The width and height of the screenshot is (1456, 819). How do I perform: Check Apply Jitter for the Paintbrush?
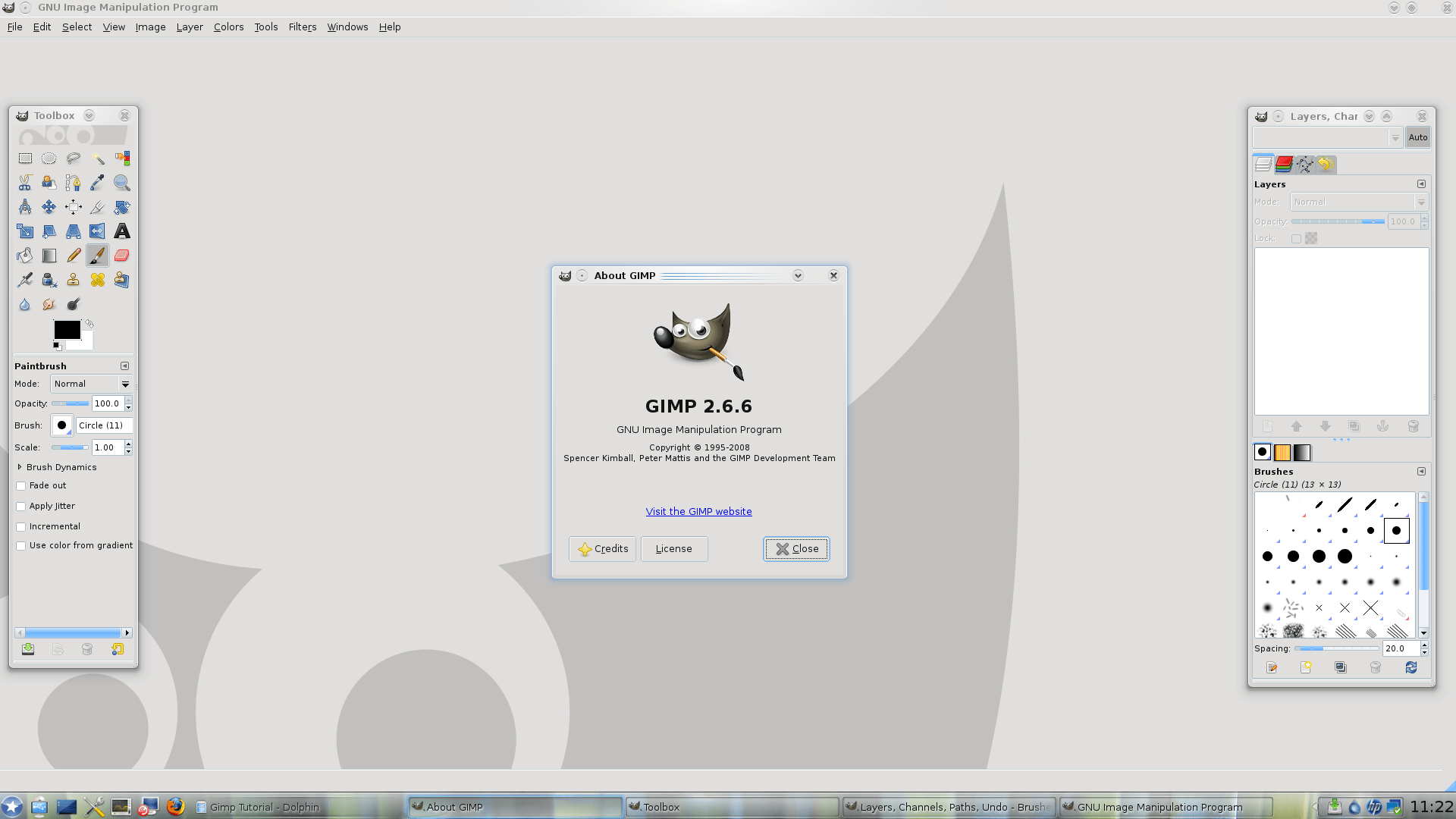[x=20, y=506]
